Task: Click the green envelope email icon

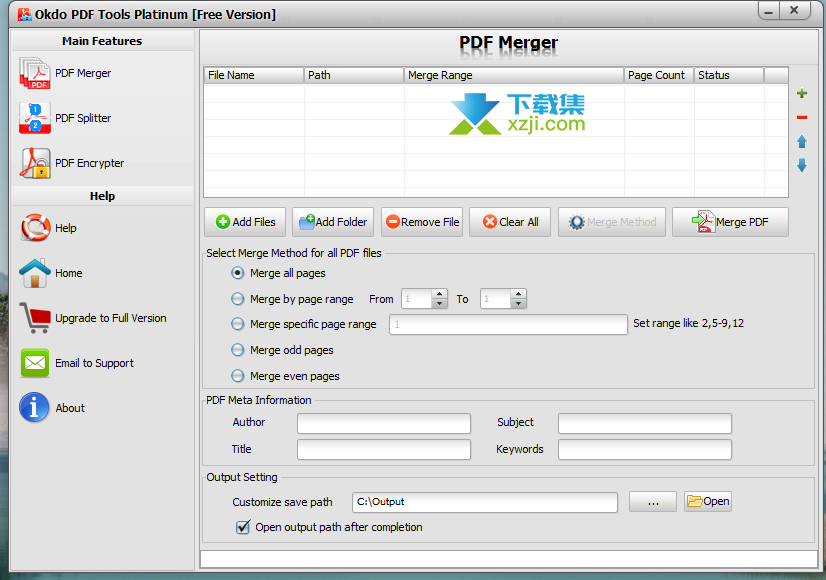Action: 35,363
